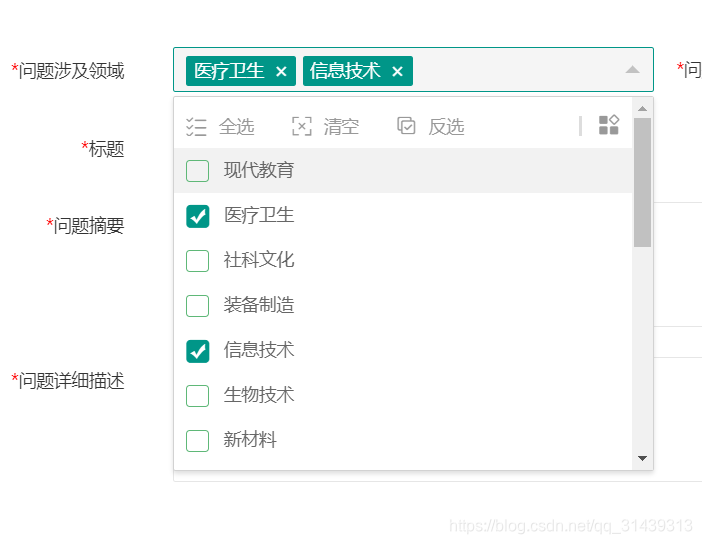Check the 现代教育 checkbox

pyautogui.click(x=197, y=171)
